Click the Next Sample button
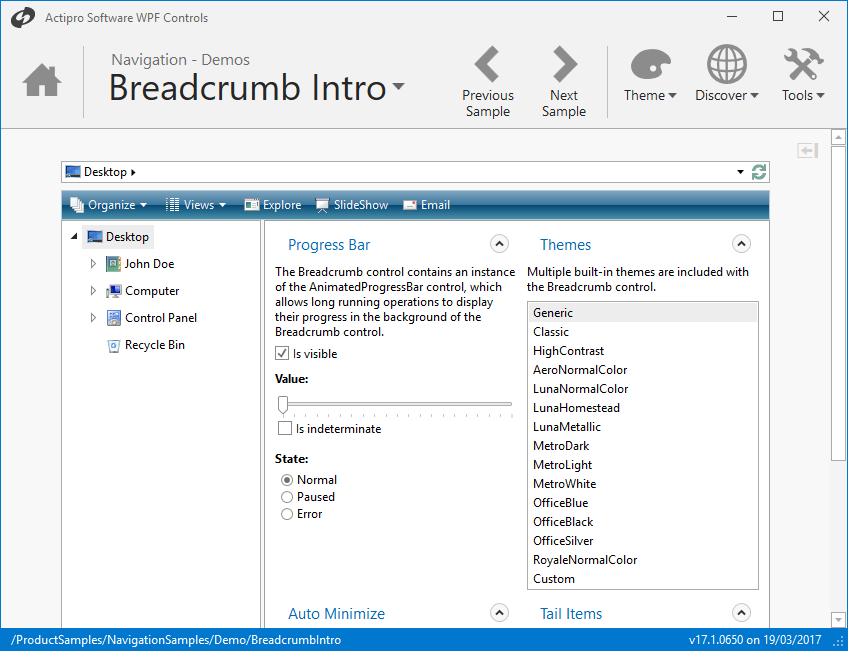848x651 pixels. (x=563, y=80)
